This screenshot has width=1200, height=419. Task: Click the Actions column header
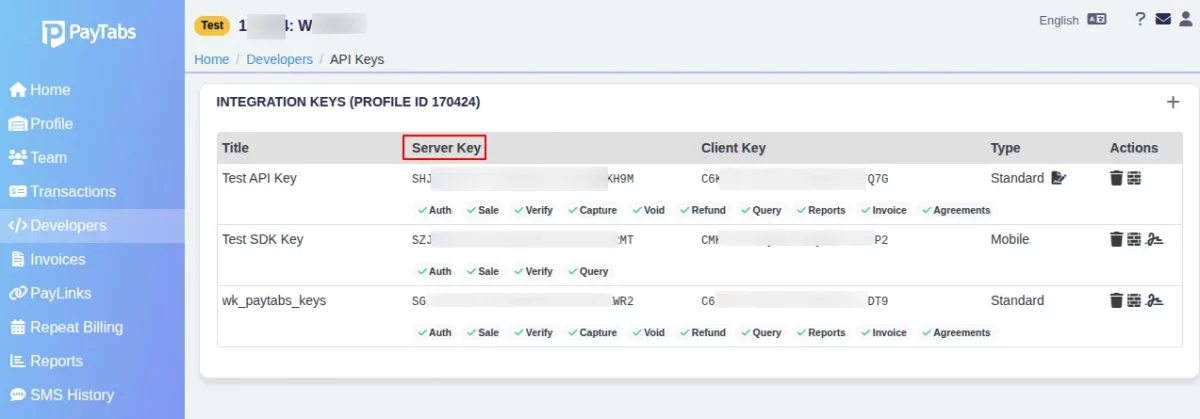click(1134, 148)
